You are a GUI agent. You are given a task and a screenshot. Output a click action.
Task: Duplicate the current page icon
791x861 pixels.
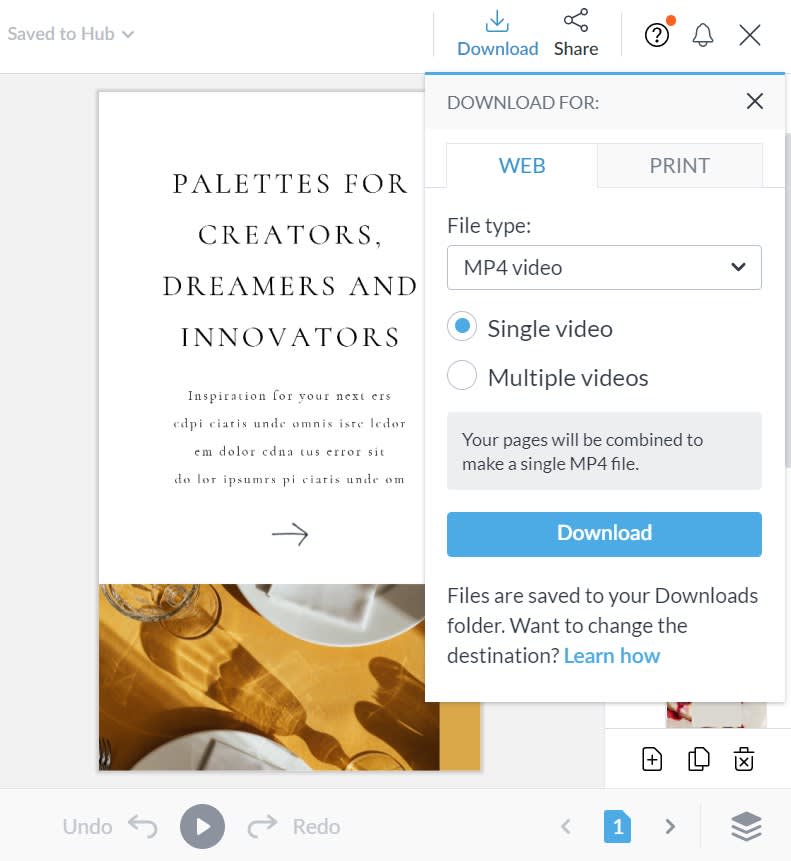[x=698, y=759]
